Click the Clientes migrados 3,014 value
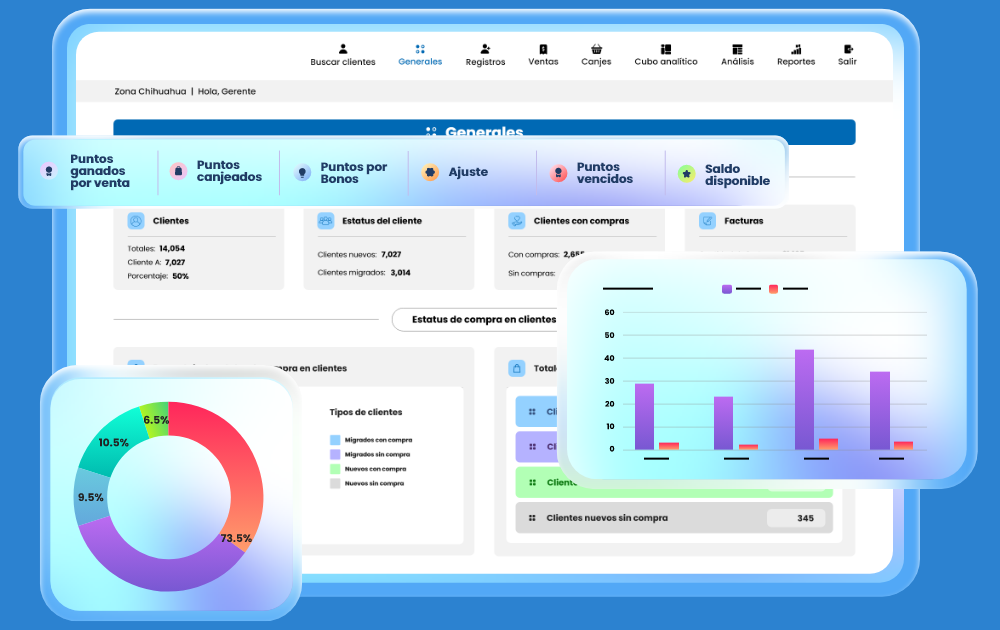This screenshot has height=630, width=1000. 401,272
